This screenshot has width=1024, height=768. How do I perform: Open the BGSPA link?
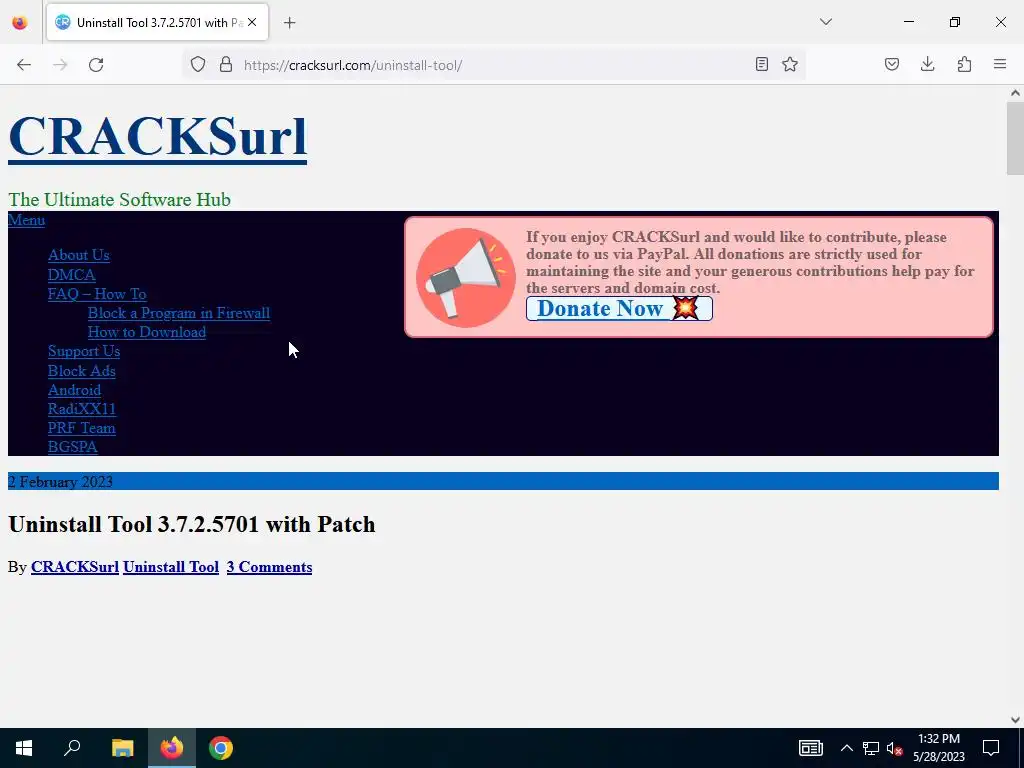[x=72, y=447]
